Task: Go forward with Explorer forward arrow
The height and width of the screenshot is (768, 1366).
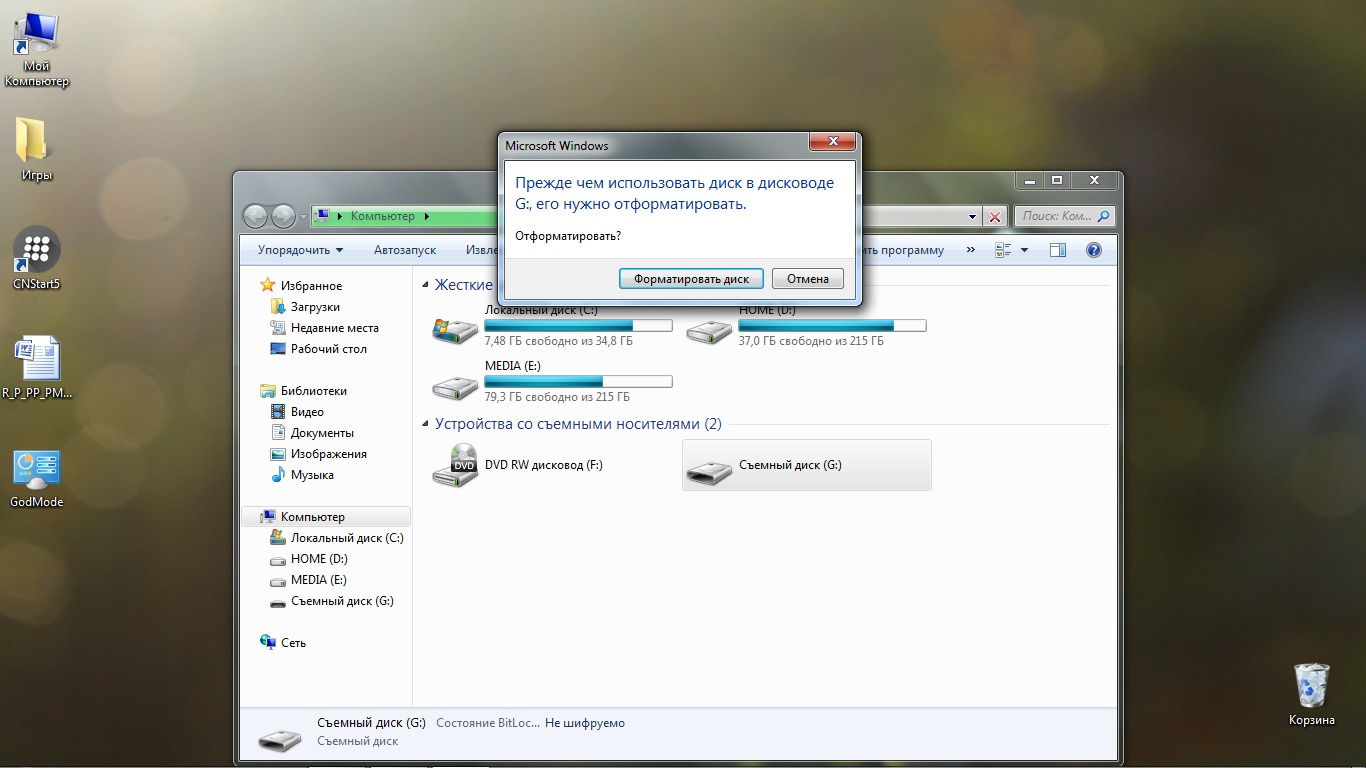Action: (x=283, y=216)
